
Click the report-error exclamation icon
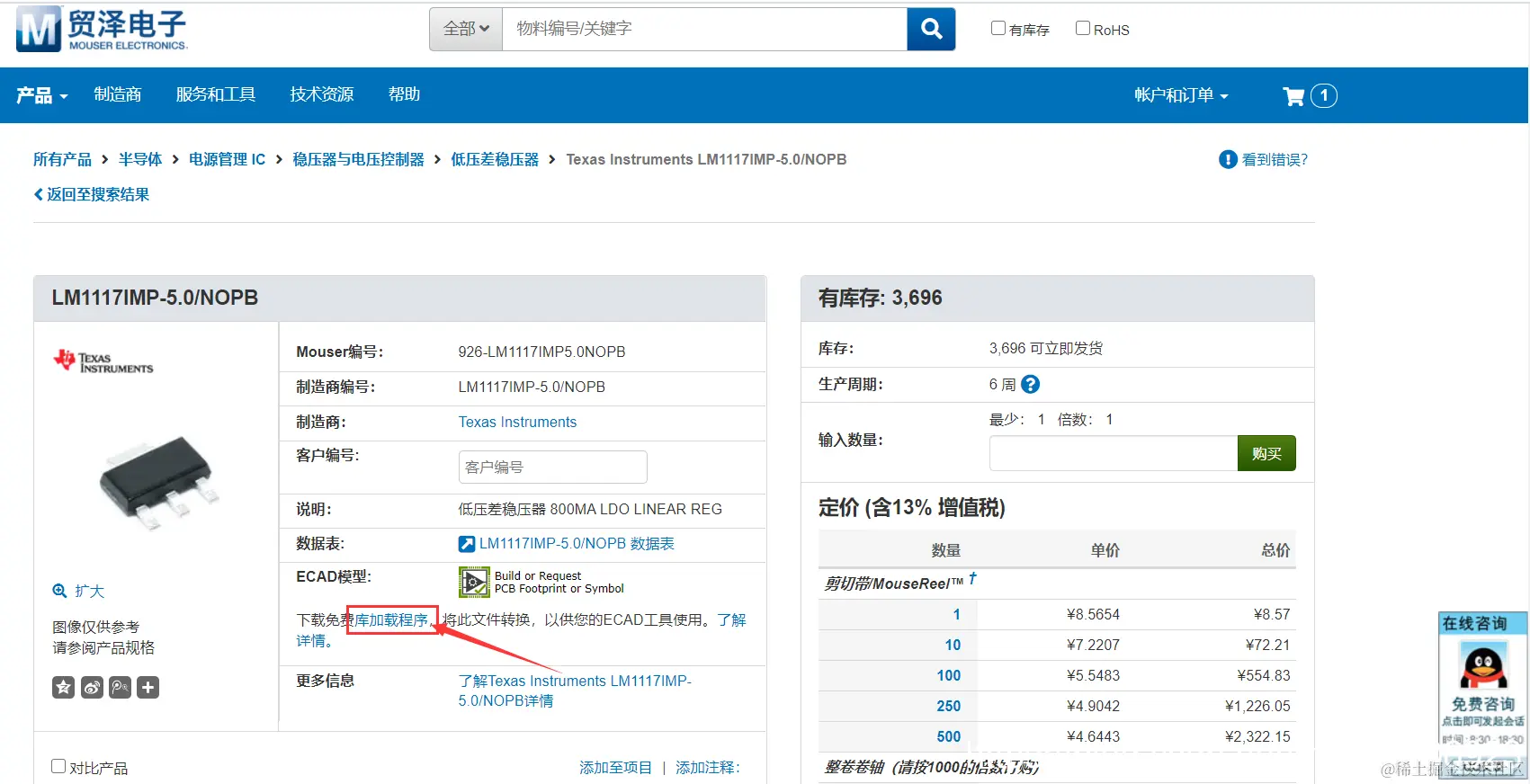[1228, 159]
